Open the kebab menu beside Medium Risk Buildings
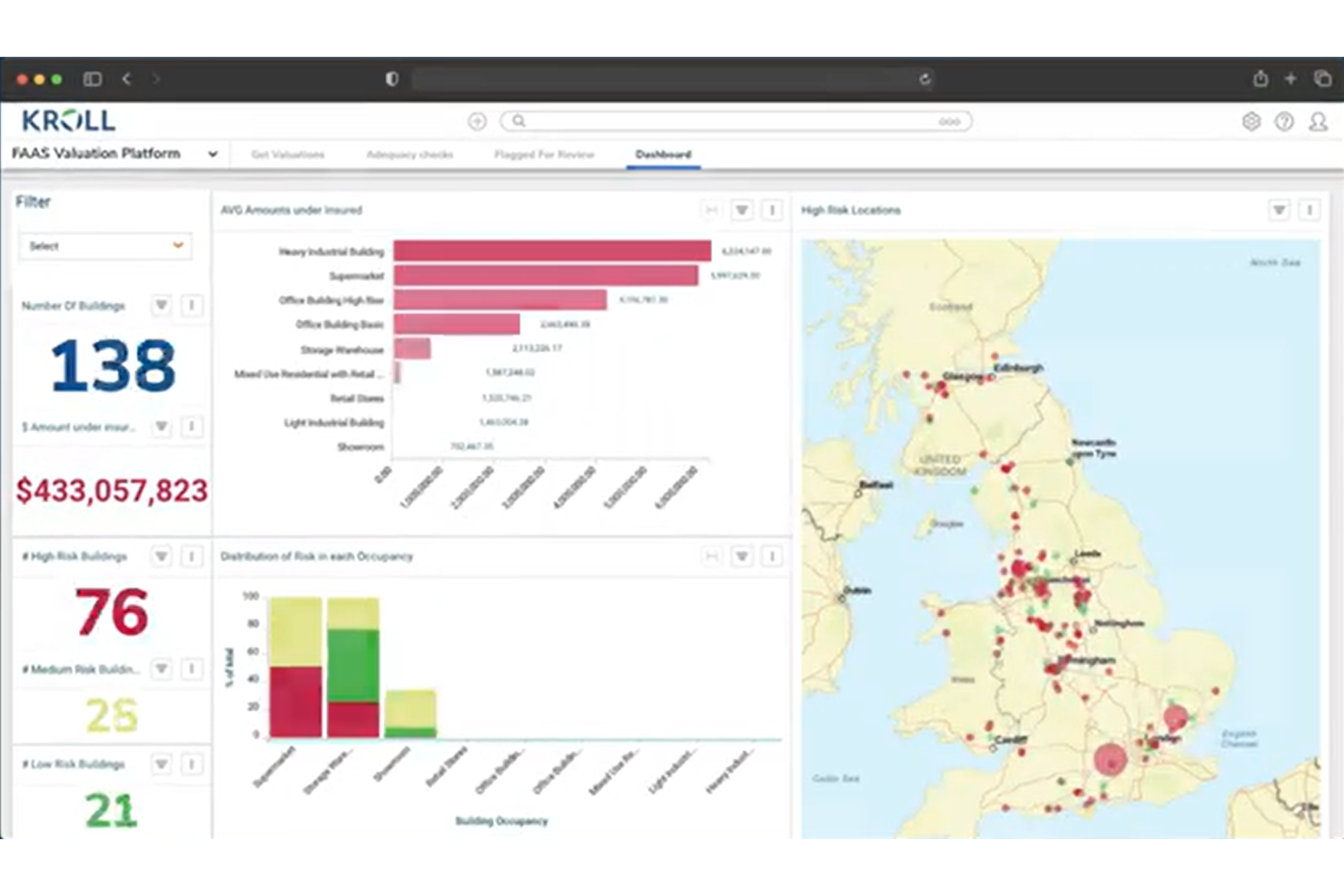 point(191,669)
